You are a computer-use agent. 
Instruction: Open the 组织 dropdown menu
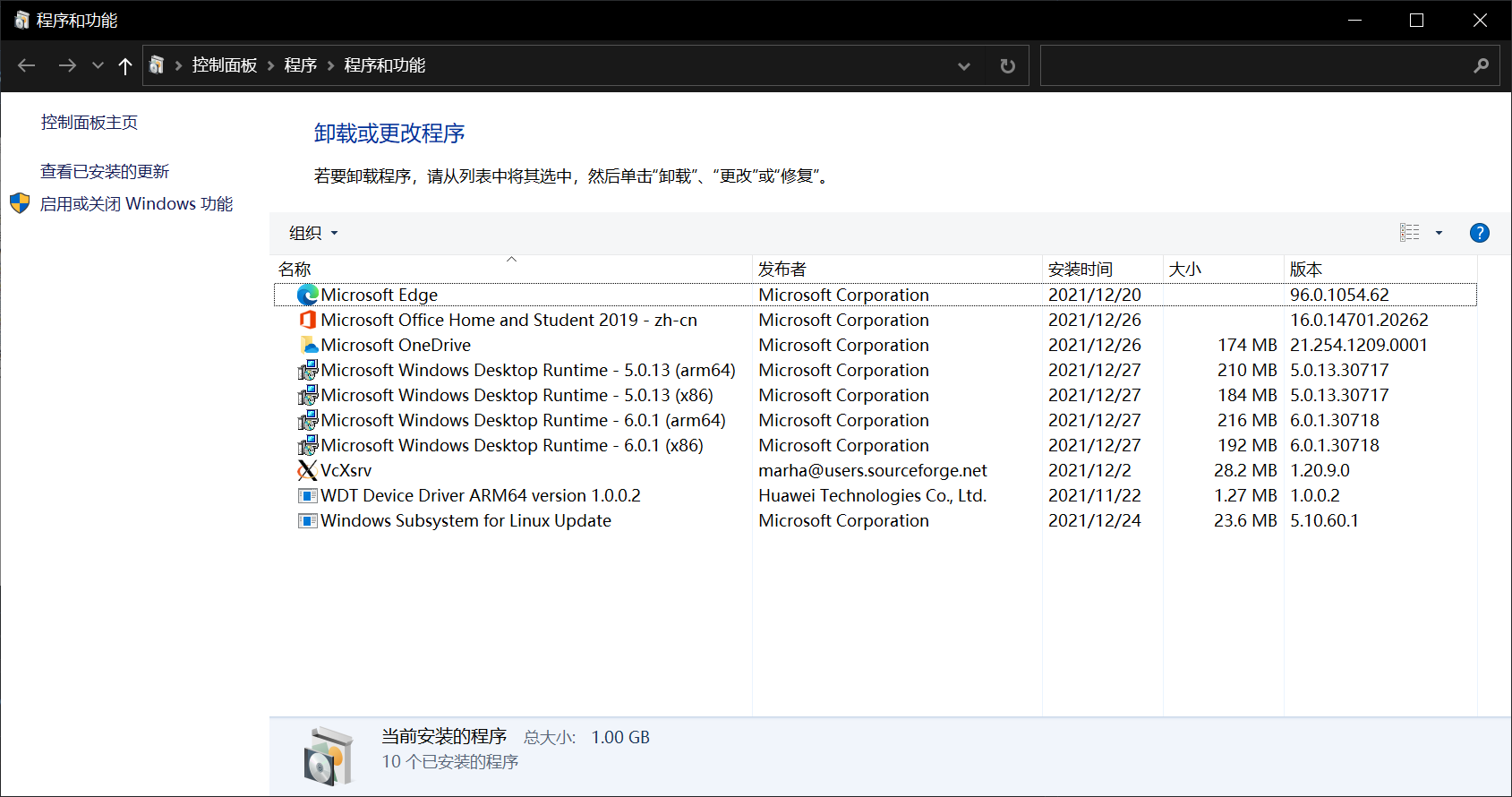313,233
